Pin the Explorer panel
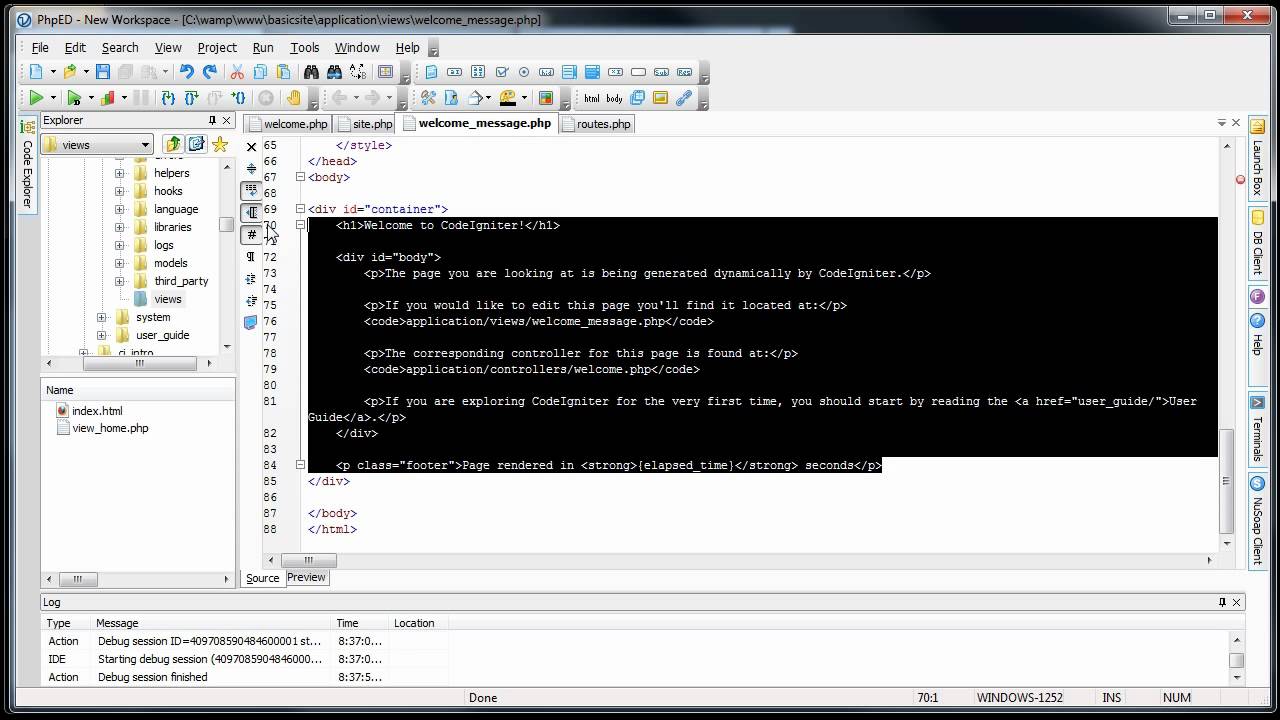The image size is (1280, 720). click(212, 120)
